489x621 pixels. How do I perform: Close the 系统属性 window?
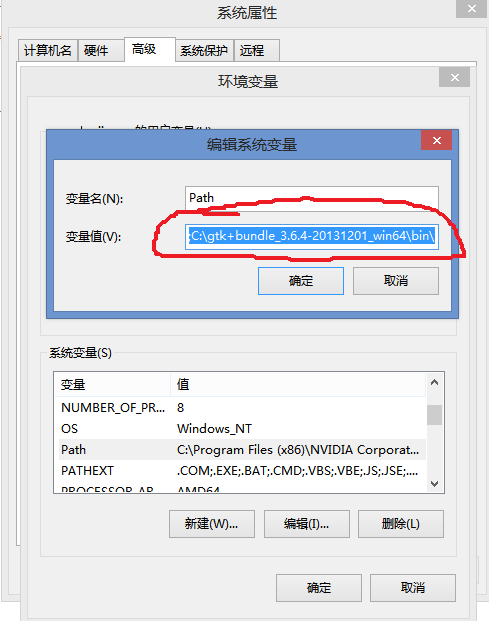[x=472, y=9]
